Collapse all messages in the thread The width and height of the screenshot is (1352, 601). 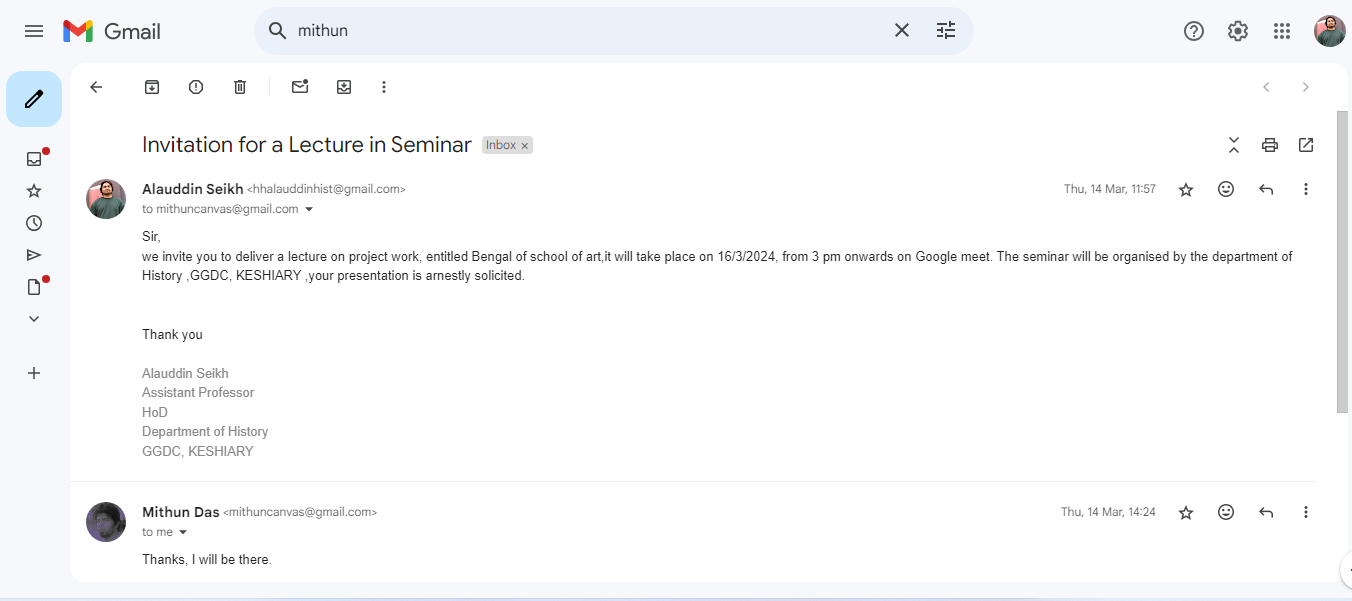1234,145
